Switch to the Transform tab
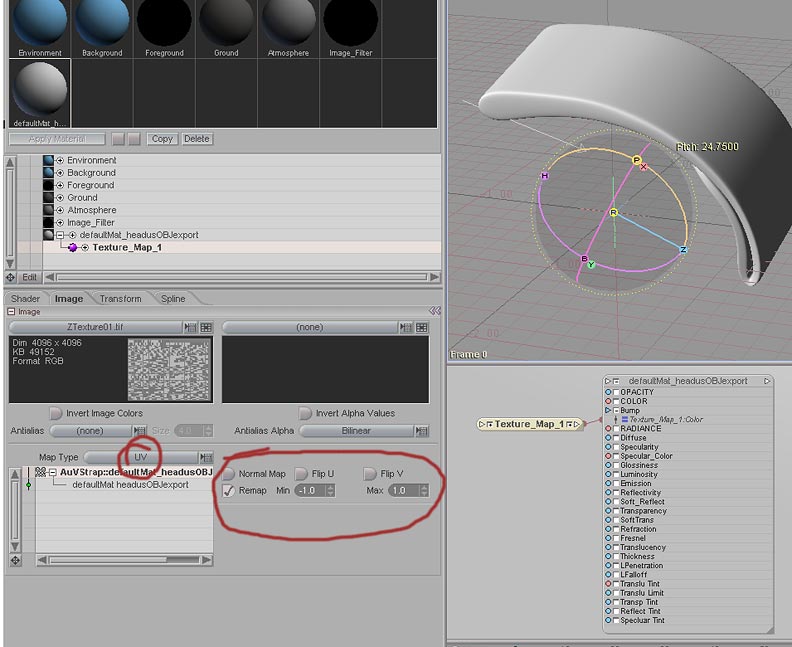 click(120, 298)
